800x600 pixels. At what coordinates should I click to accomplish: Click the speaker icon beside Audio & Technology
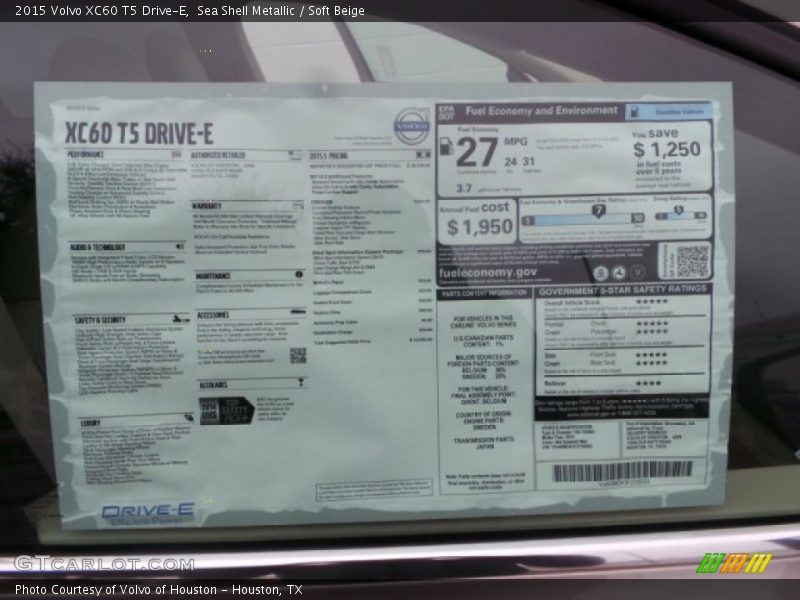[x=180, y=246]
